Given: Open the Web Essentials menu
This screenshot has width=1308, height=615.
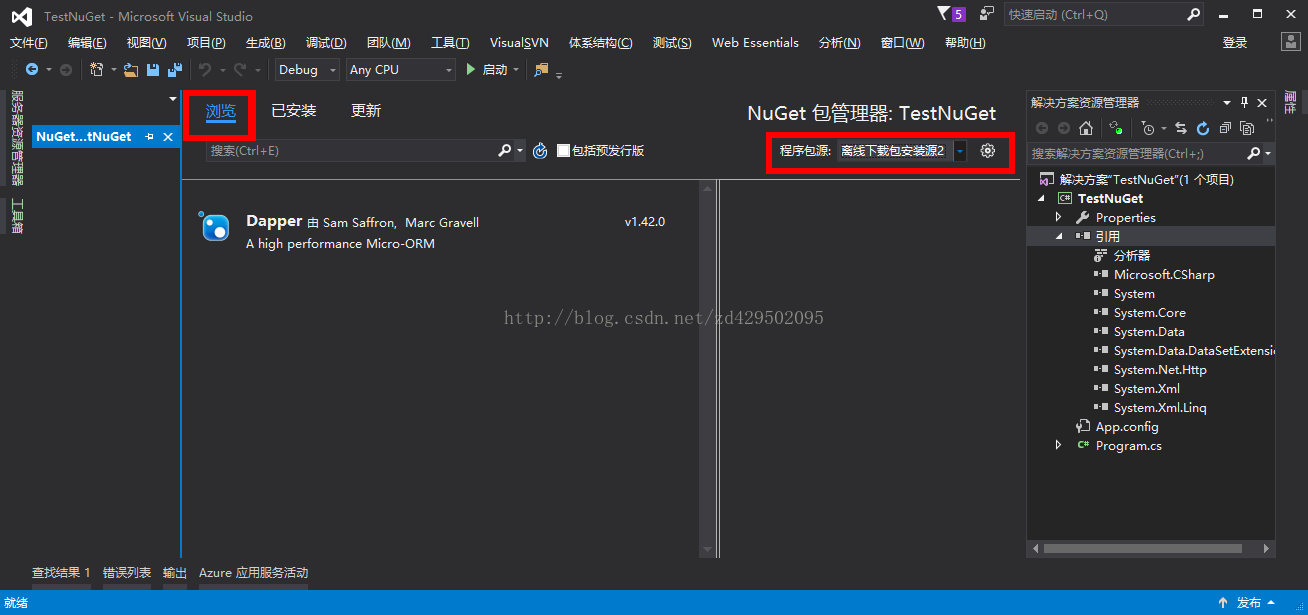Looking at the screenshot, I should pyautogui.click(x=755, y=43).
